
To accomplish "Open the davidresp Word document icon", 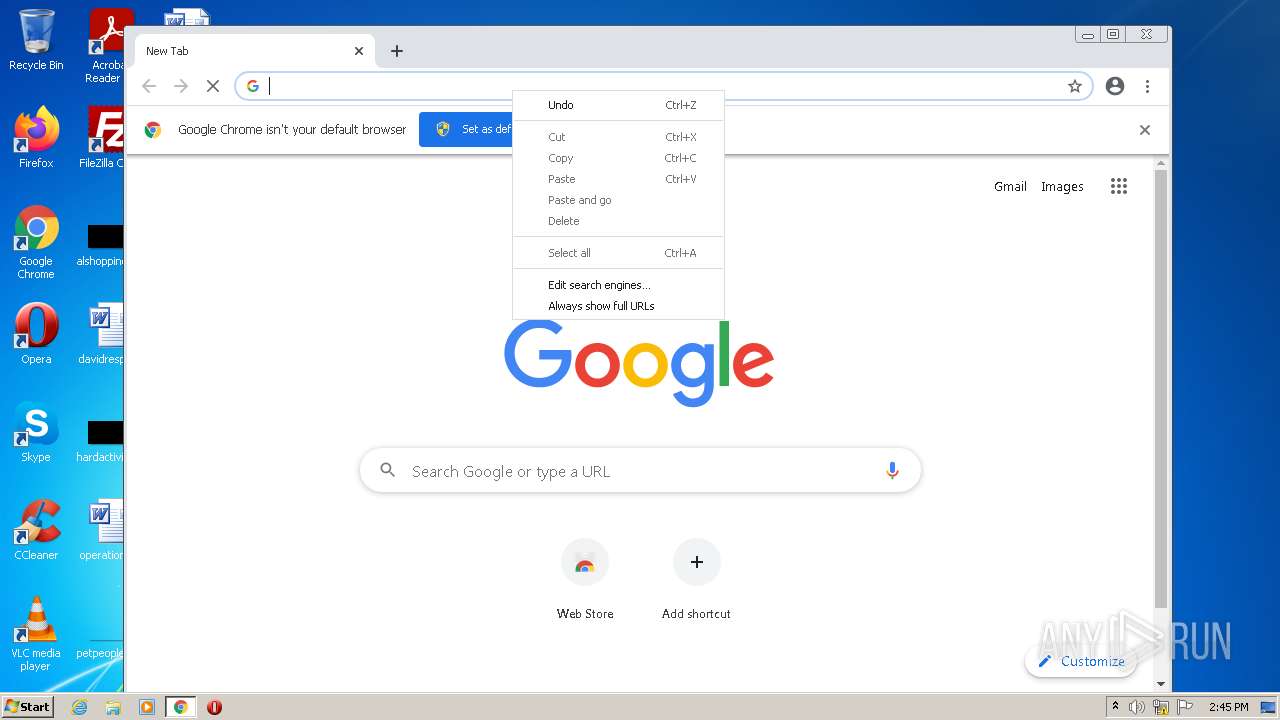I will 102,334.
